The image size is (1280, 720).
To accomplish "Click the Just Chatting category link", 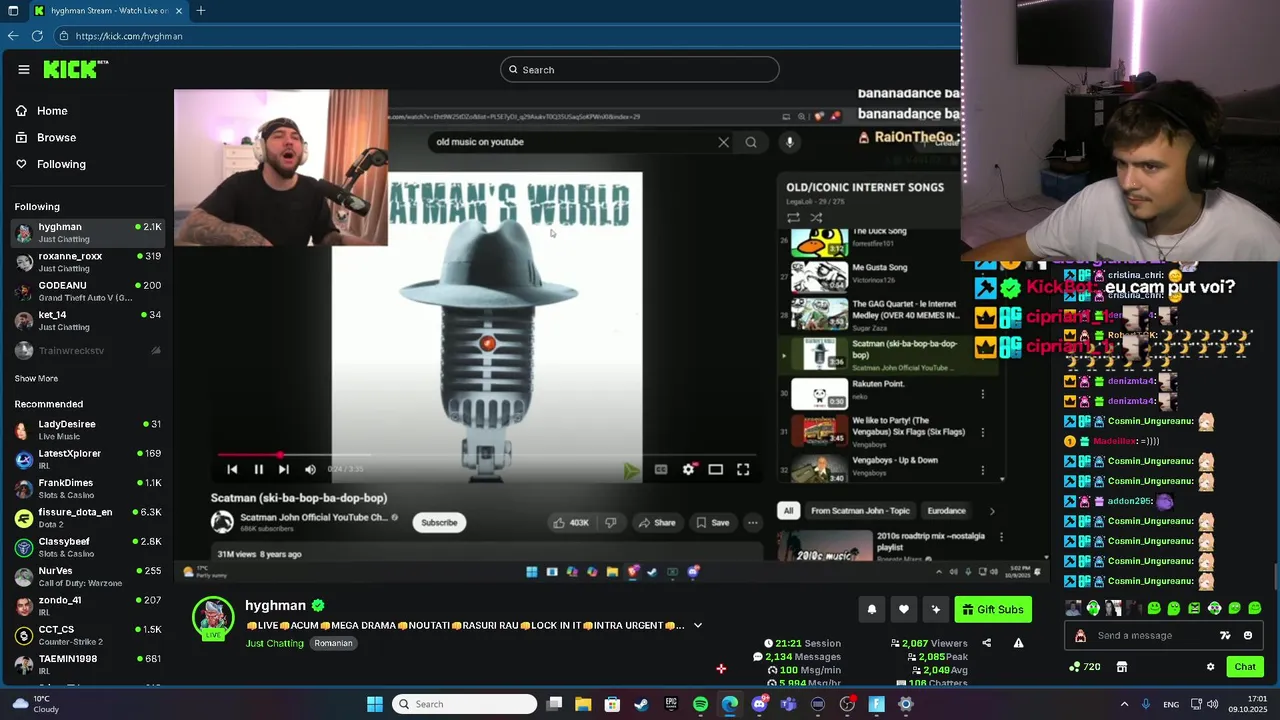I will tap(274, 643).
